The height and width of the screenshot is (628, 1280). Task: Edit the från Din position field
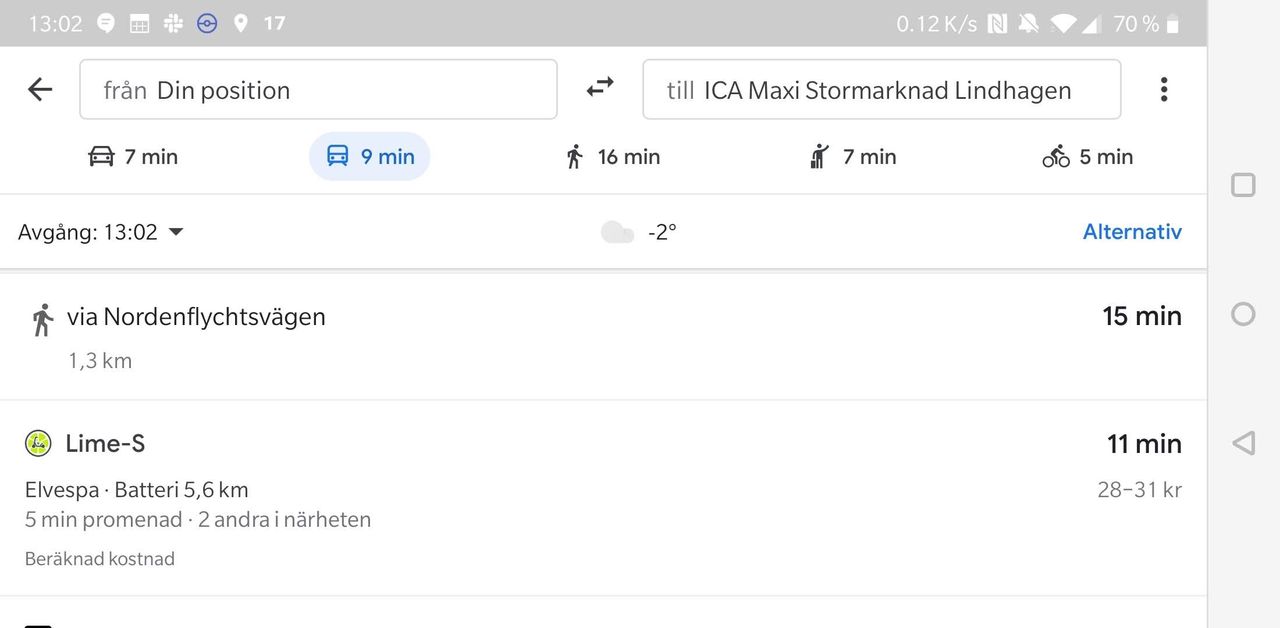318,89
